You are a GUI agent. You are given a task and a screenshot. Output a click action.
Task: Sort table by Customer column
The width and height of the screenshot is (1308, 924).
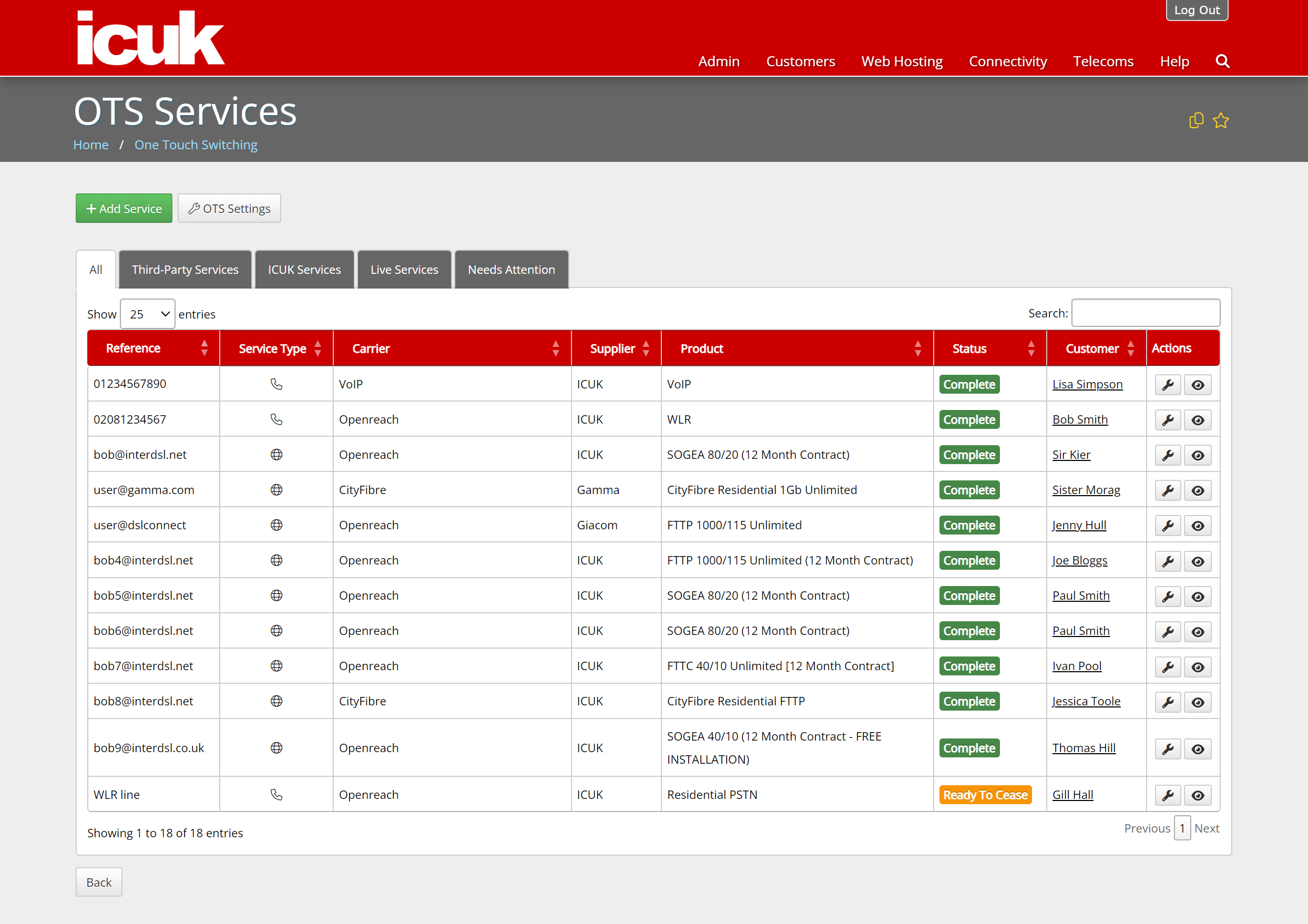click(x=1097, y=348)
